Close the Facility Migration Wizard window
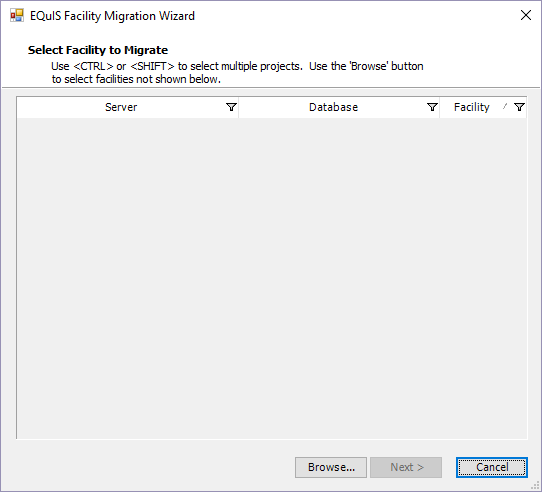 [526, 15]
